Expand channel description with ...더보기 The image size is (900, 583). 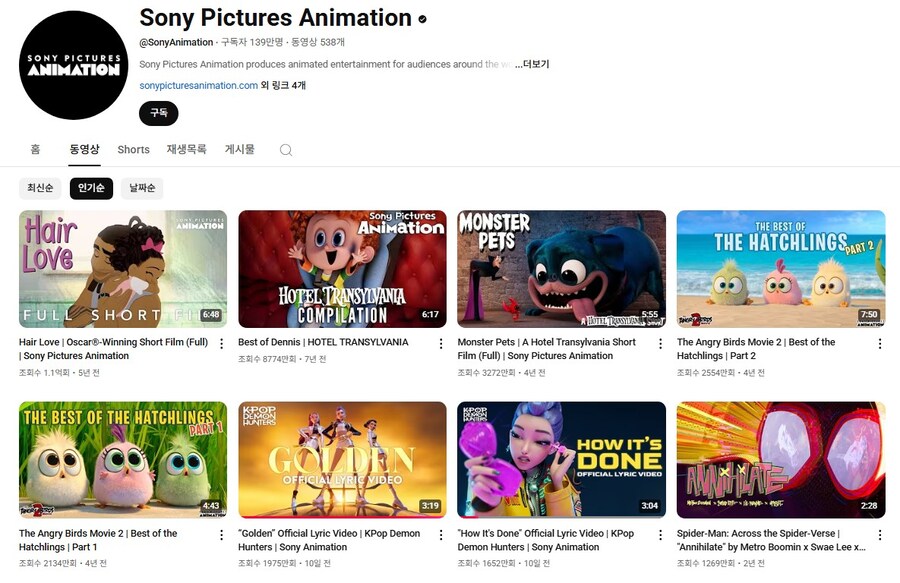532,64
